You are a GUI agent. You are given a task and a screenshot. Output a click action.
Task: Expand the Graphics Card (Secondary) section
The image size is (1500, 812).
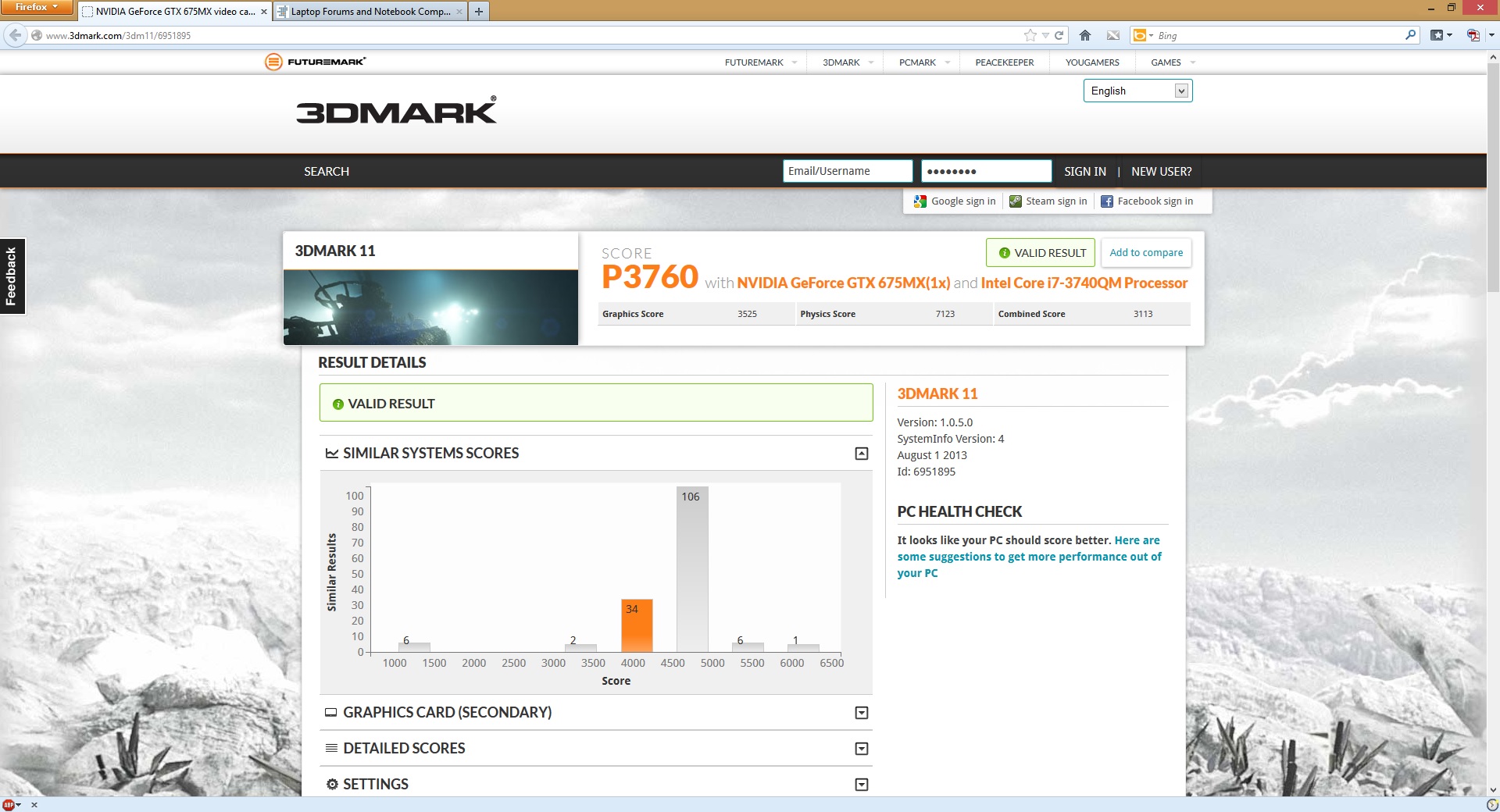click(x=862, y=713)
